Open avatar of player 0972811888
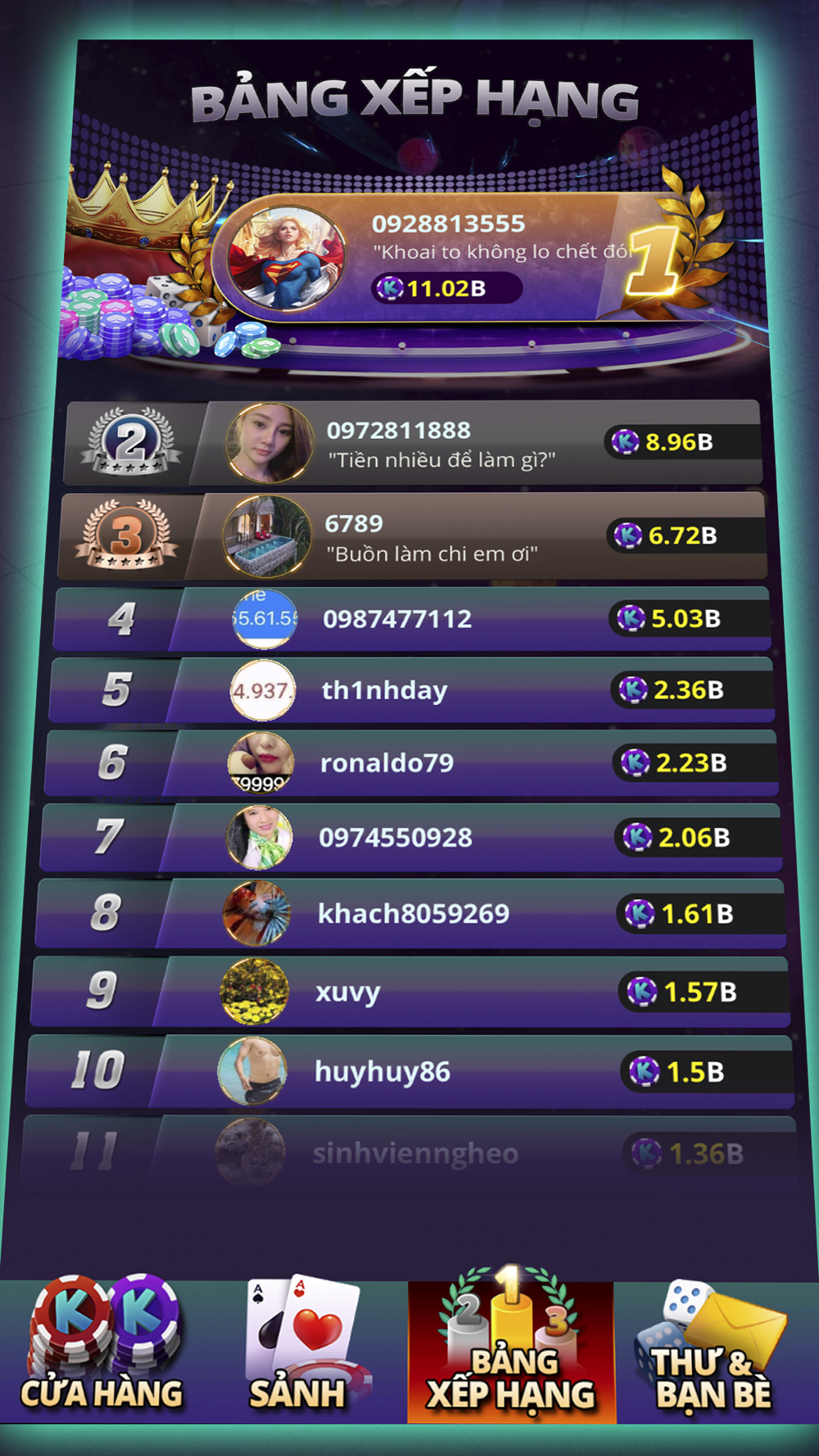This screenshot has width=819, height=1456. click(269, 443)
